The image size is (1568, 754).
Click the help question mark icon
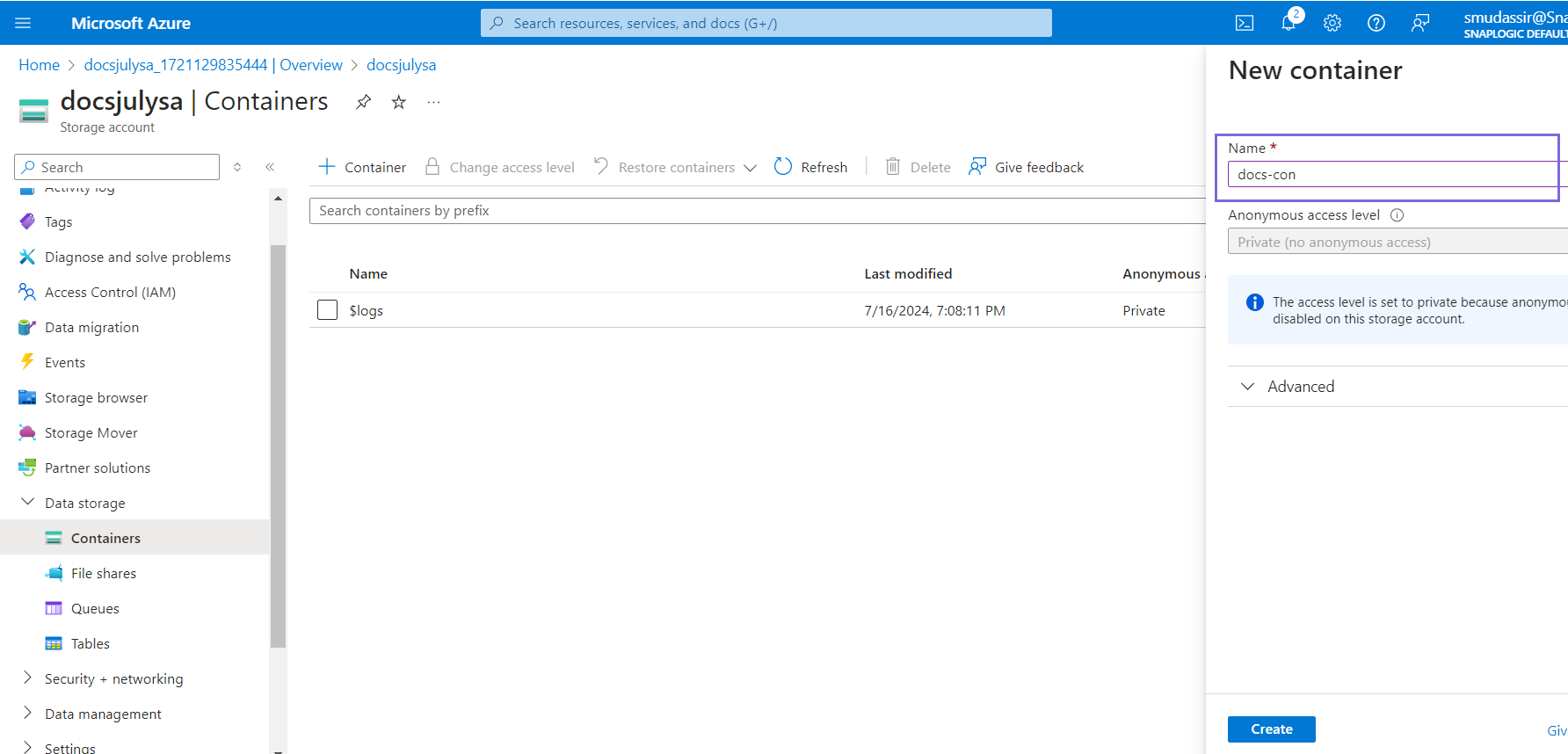click(x=1376, y=23)
